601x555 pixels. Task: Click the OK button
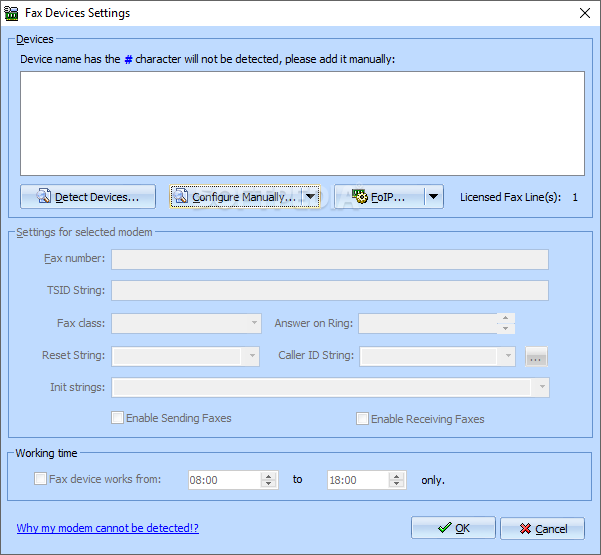click(453, 528)
